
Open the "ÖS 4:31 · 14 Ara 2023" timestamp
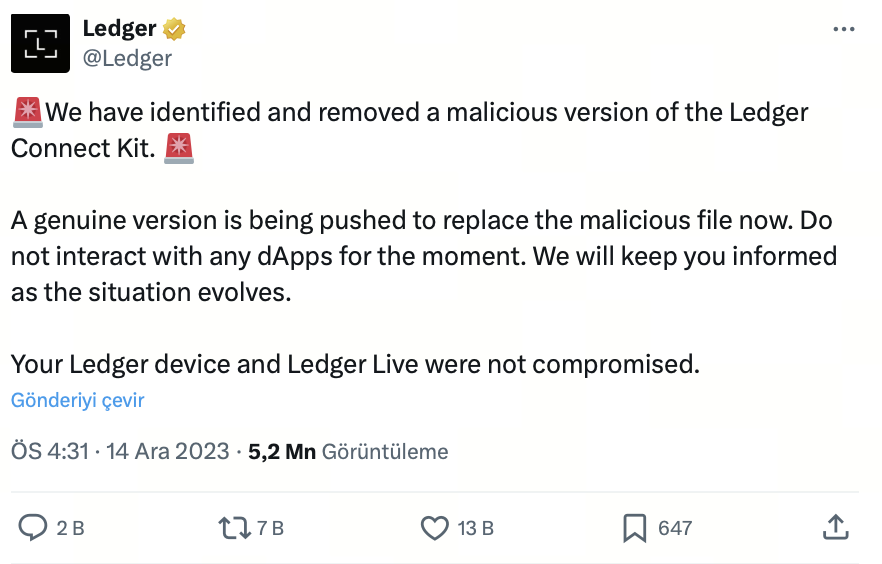coord(120,451)
